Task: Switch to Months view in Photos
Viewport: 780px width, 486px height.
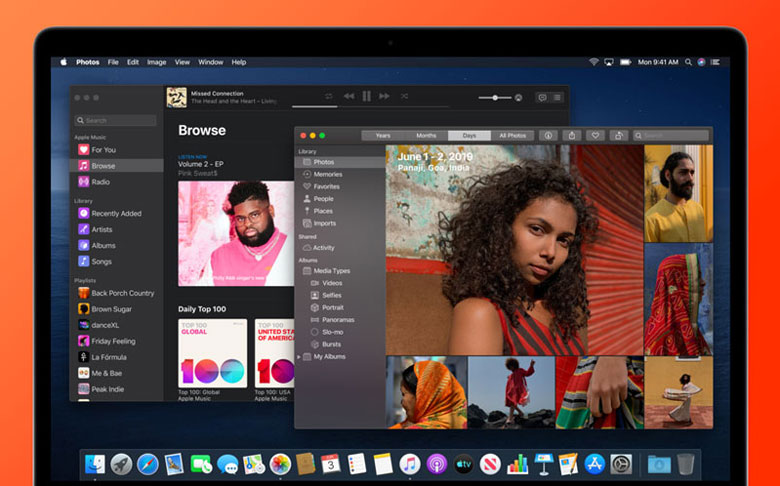Action: [x=426, y=135]
